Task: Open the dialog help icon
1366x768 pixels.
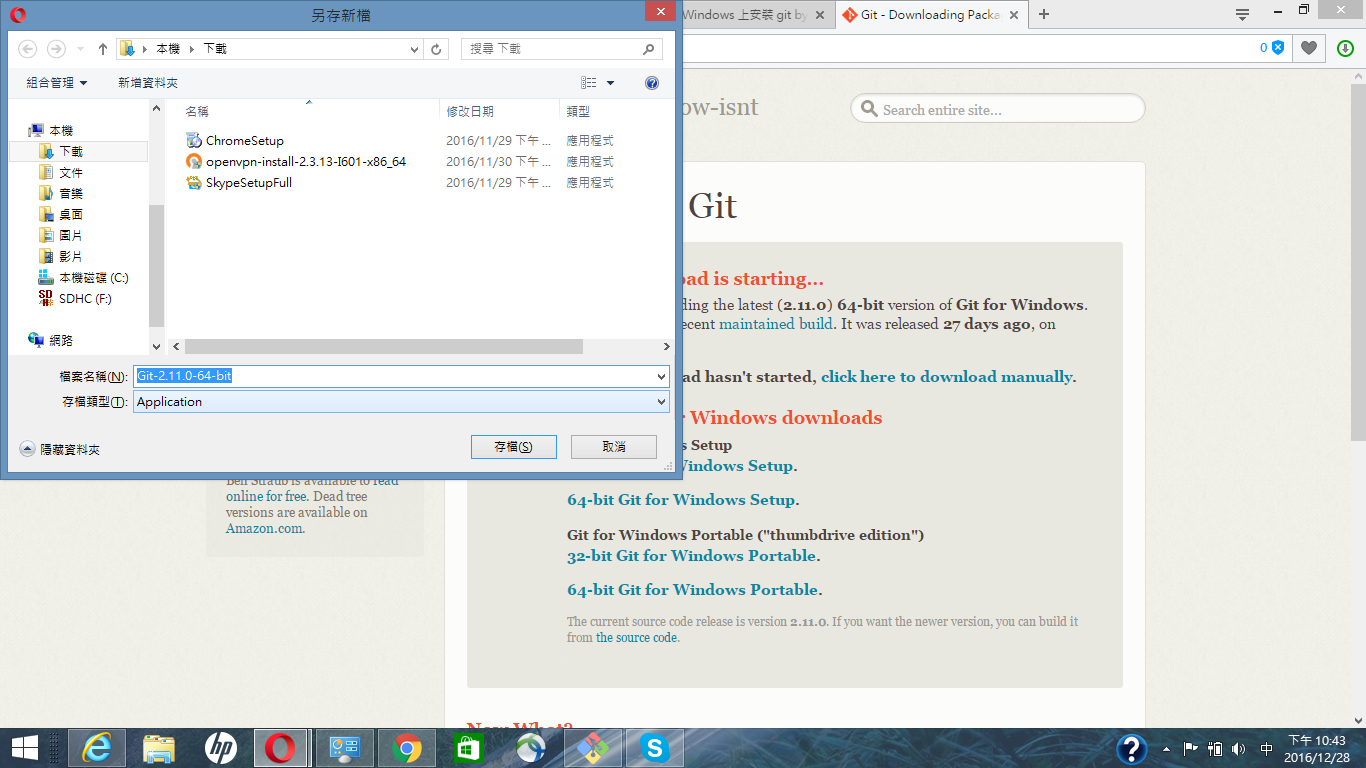Action: (652, 83)
